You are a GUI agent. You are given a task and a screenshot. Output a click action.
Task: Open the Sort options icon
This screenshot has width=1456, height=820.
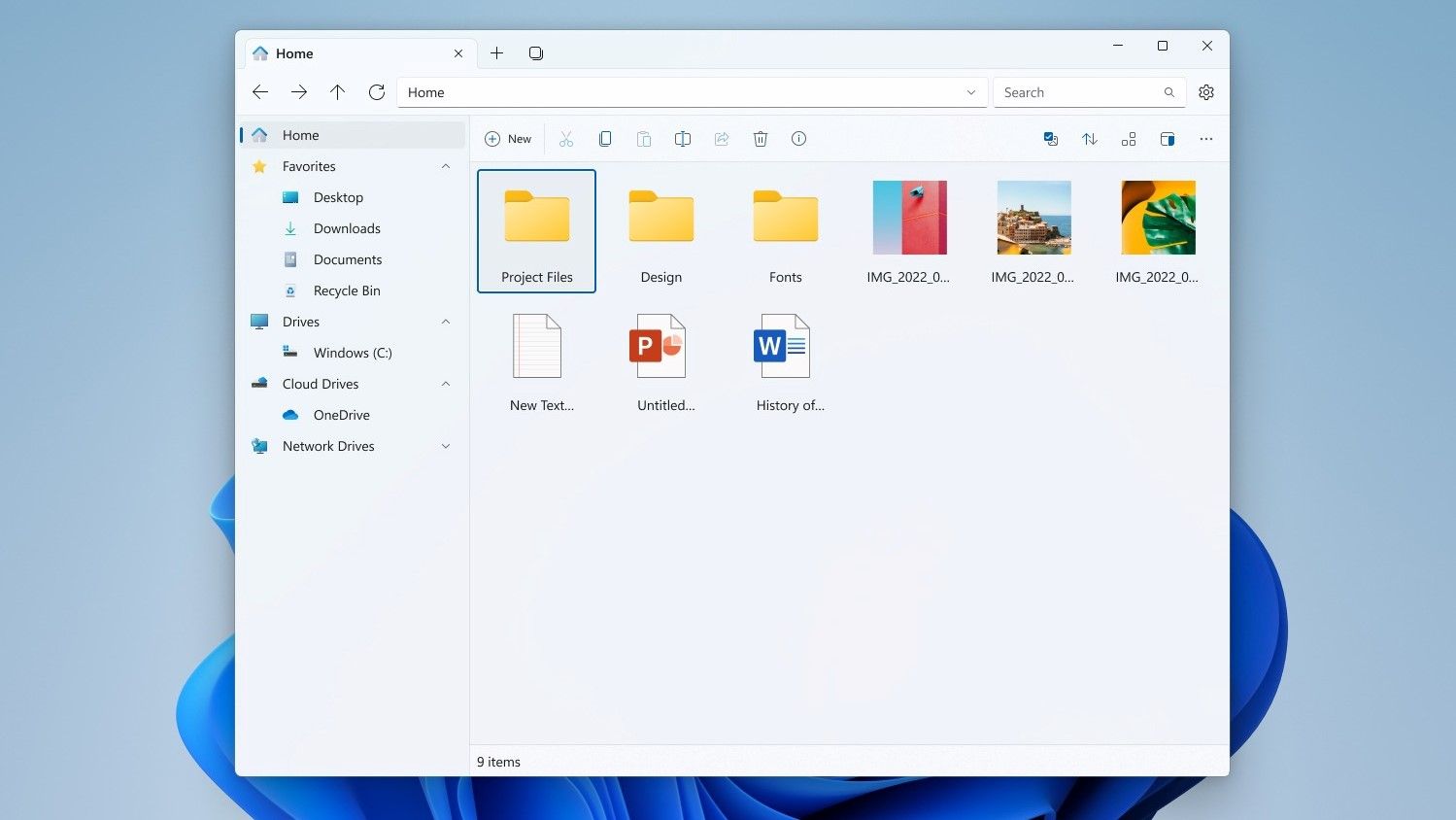pos(1090,138)
